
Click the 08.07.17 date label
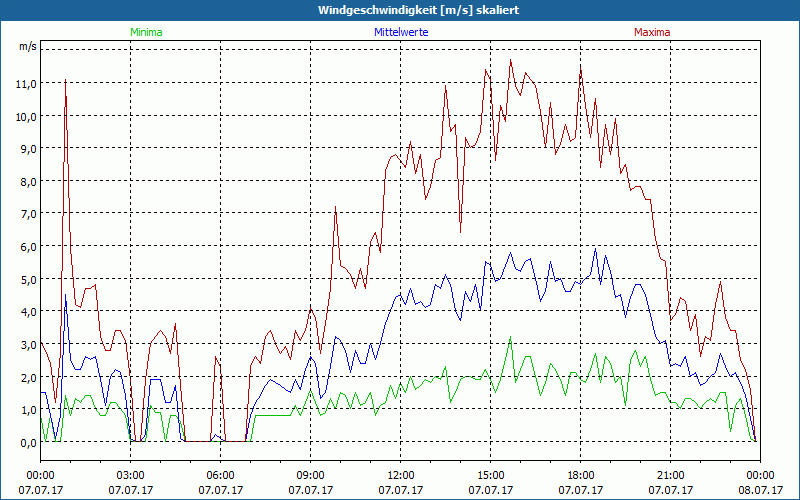[x=760, y=490]
